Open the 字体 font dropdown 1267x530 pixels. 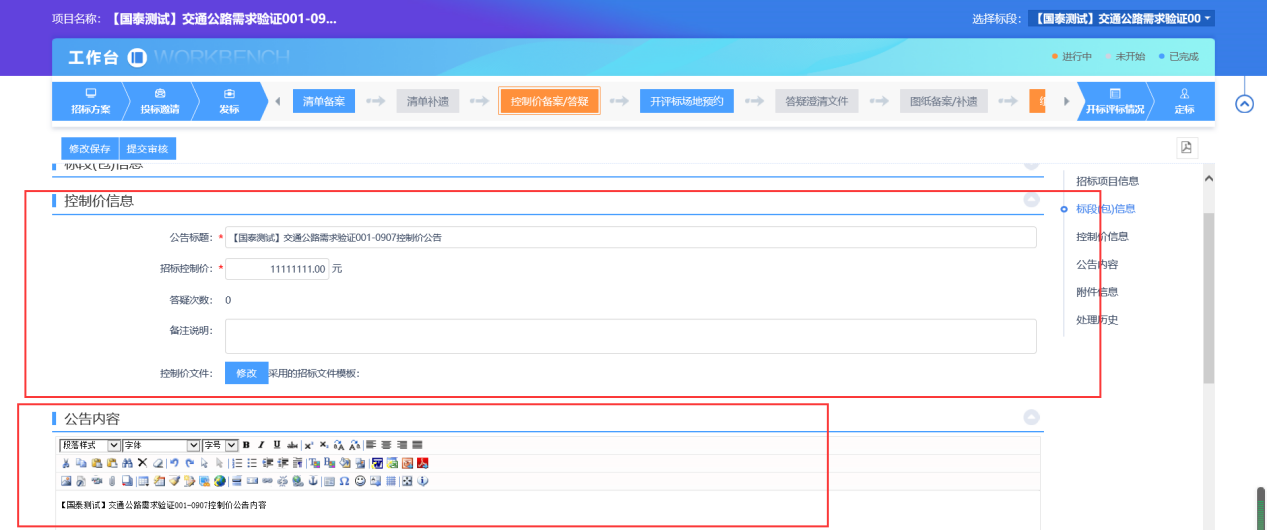point(160,445)
